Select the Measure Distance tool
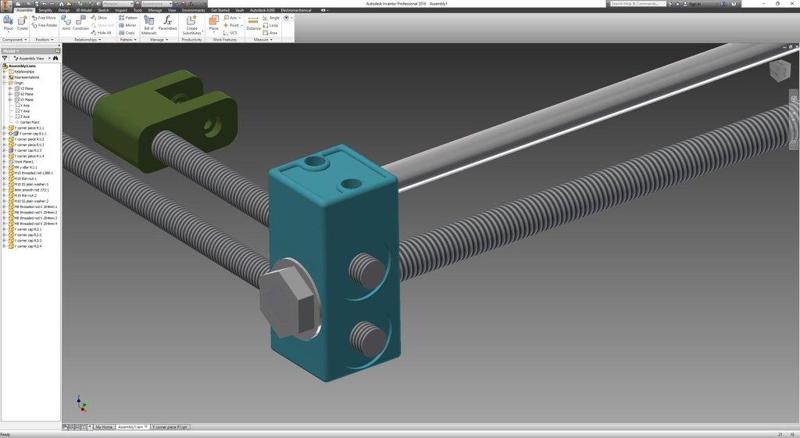Viewport: 800px width, 438px height. [253, 23]
